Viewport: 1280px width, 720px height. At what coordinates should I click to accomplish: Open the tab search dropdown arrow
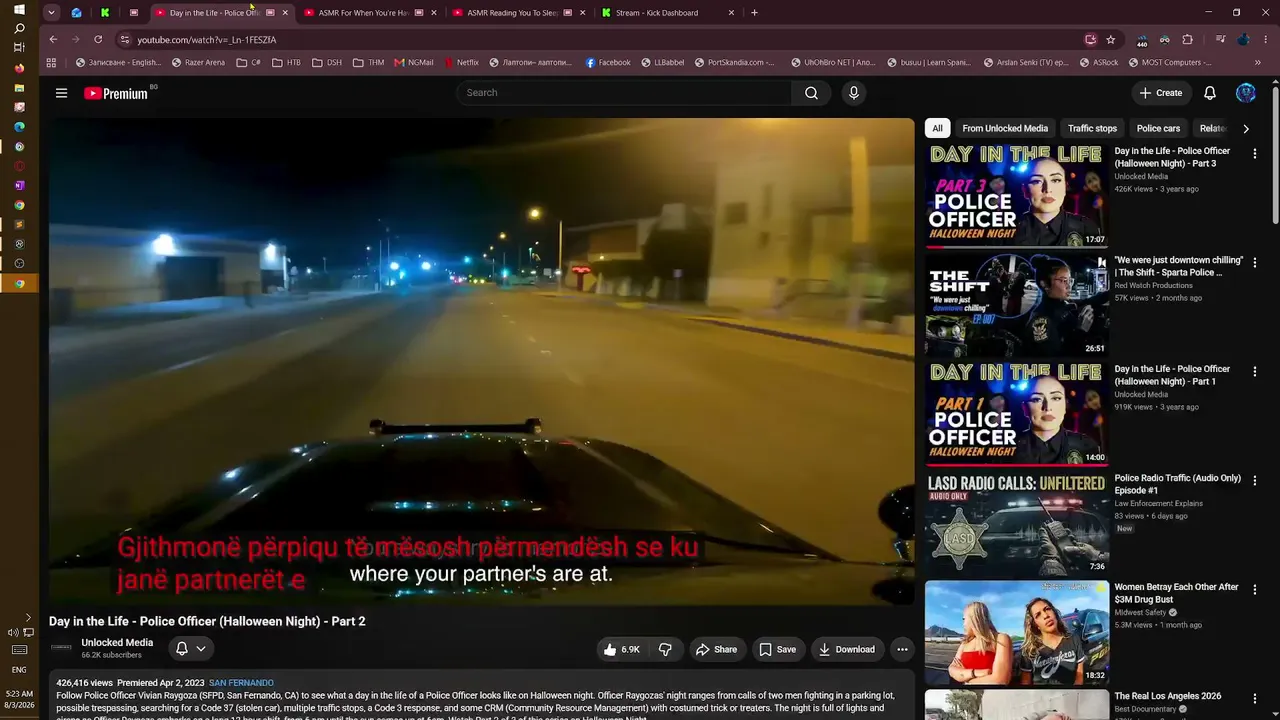coord(51,13)
